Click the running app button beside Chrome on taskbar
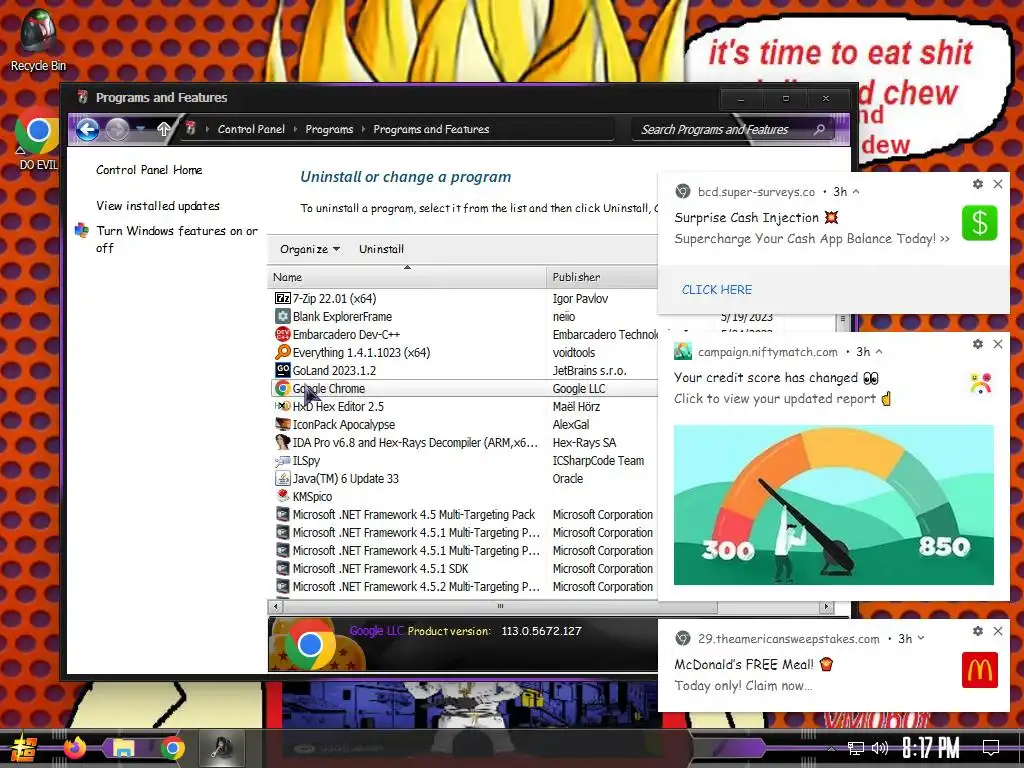 (x=222, y=748)
